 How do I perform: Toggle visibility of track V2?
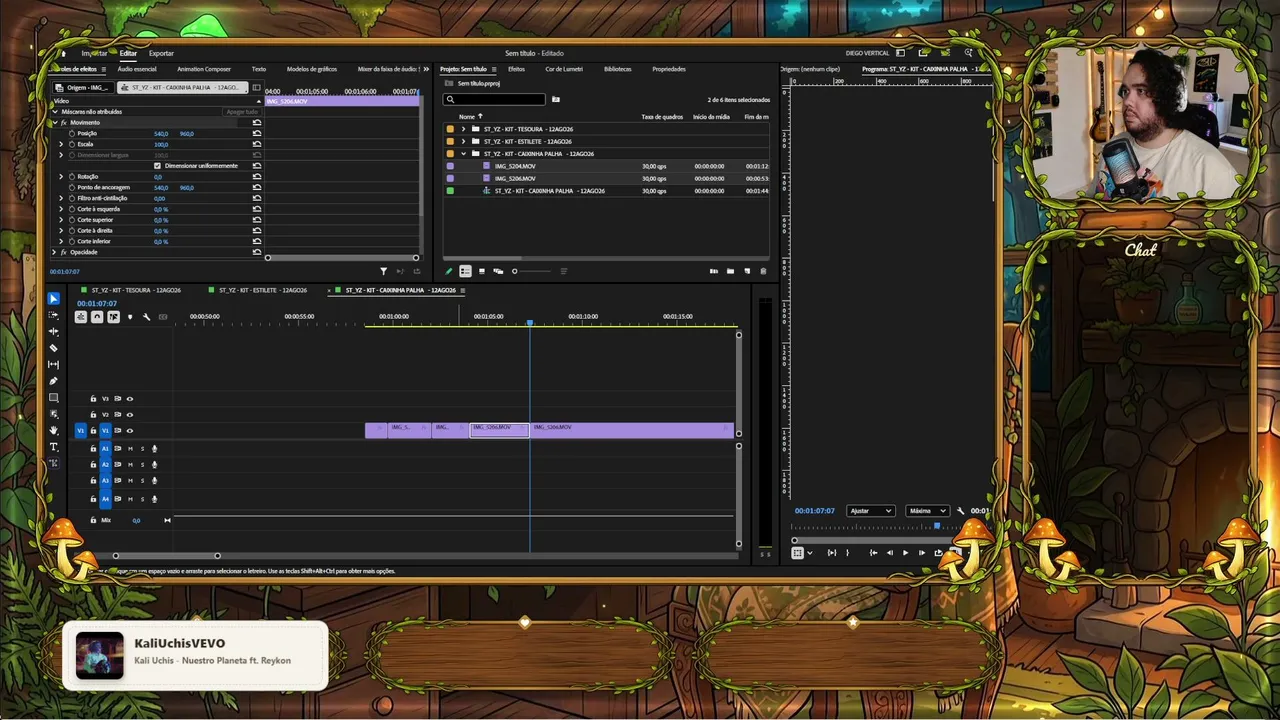pyautogui.click(x=129, y=414)
